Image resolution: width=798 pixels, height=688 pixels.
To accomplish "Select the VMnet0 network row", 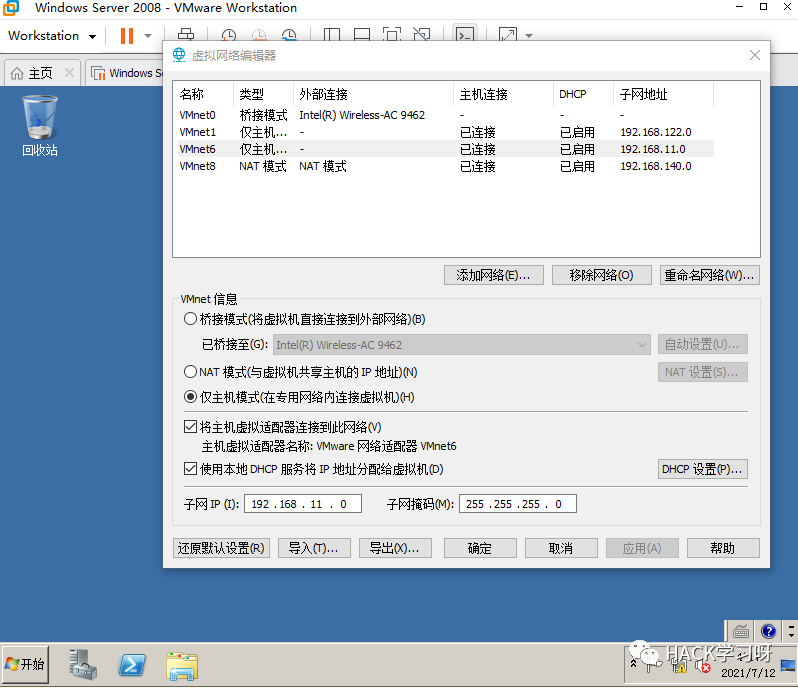I will point(446,115).
